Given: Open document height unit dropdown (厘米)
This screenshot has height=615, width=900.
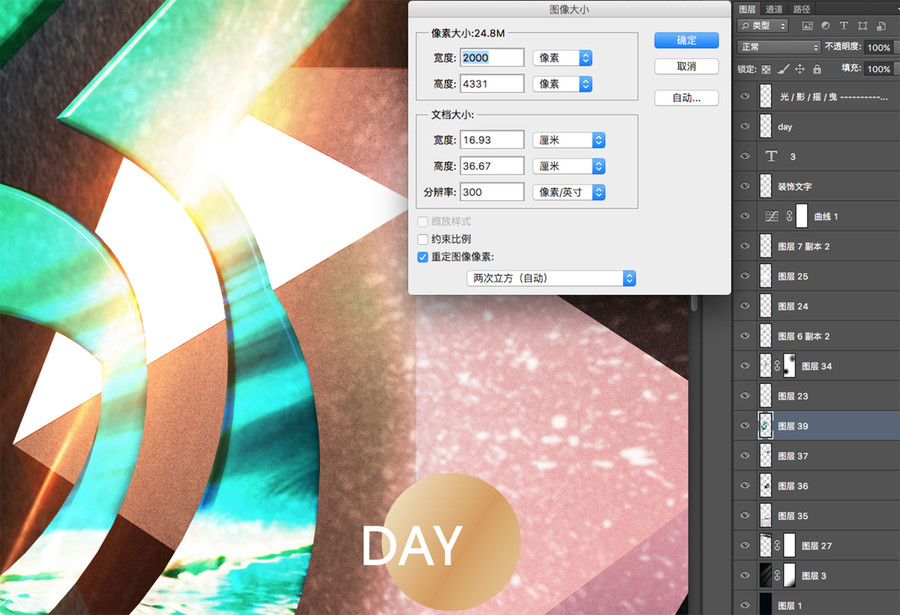Looking at the screenshot, I should (x=569, y=167).
